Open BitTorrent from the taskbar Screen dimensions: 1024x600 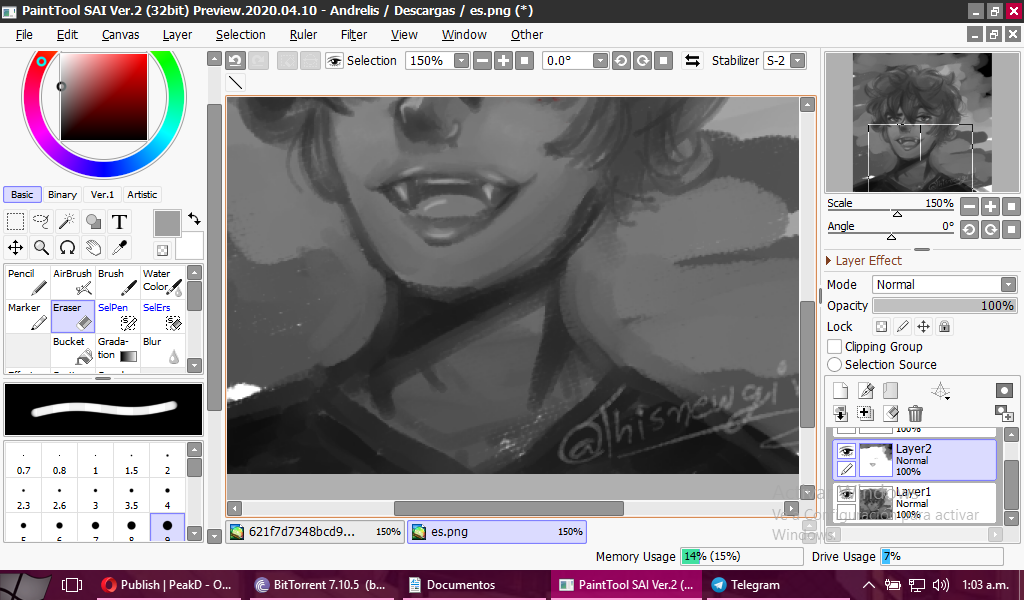[x=319, y=585]
